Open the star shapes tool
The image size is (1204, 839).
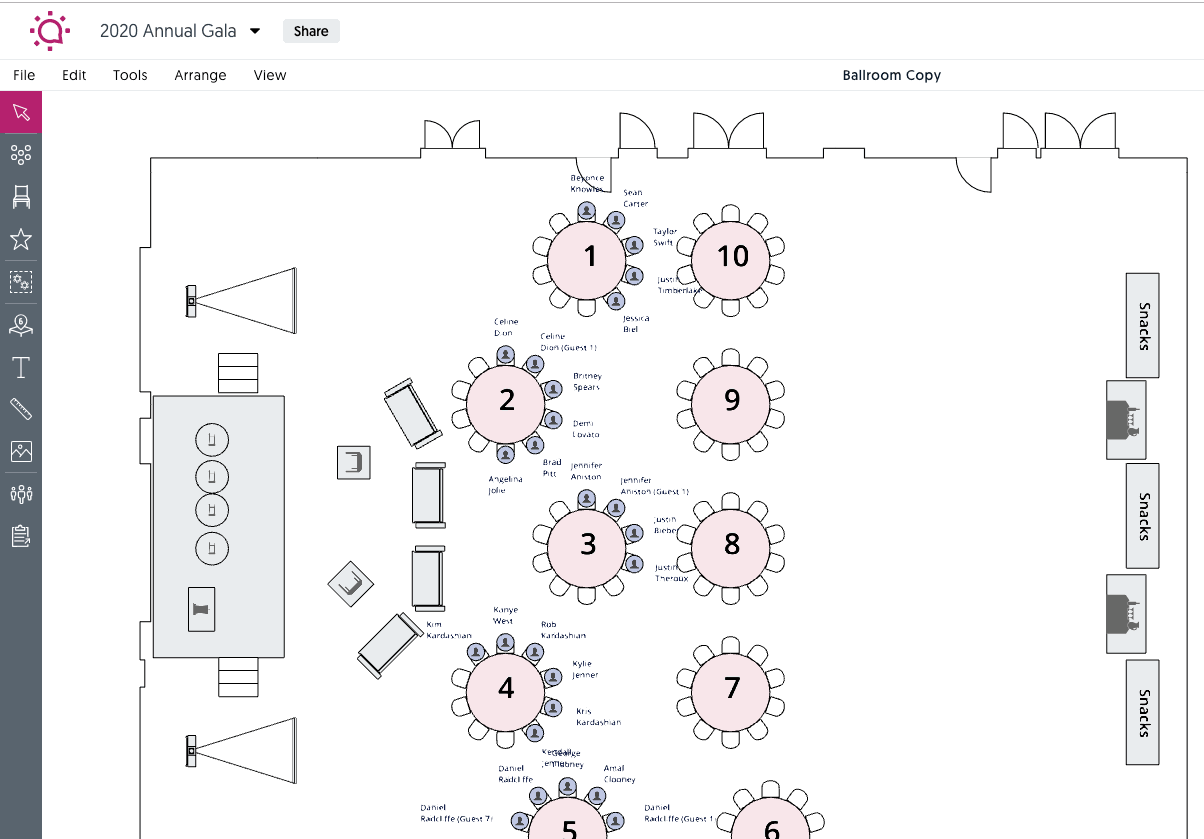[x=21, y=239]
